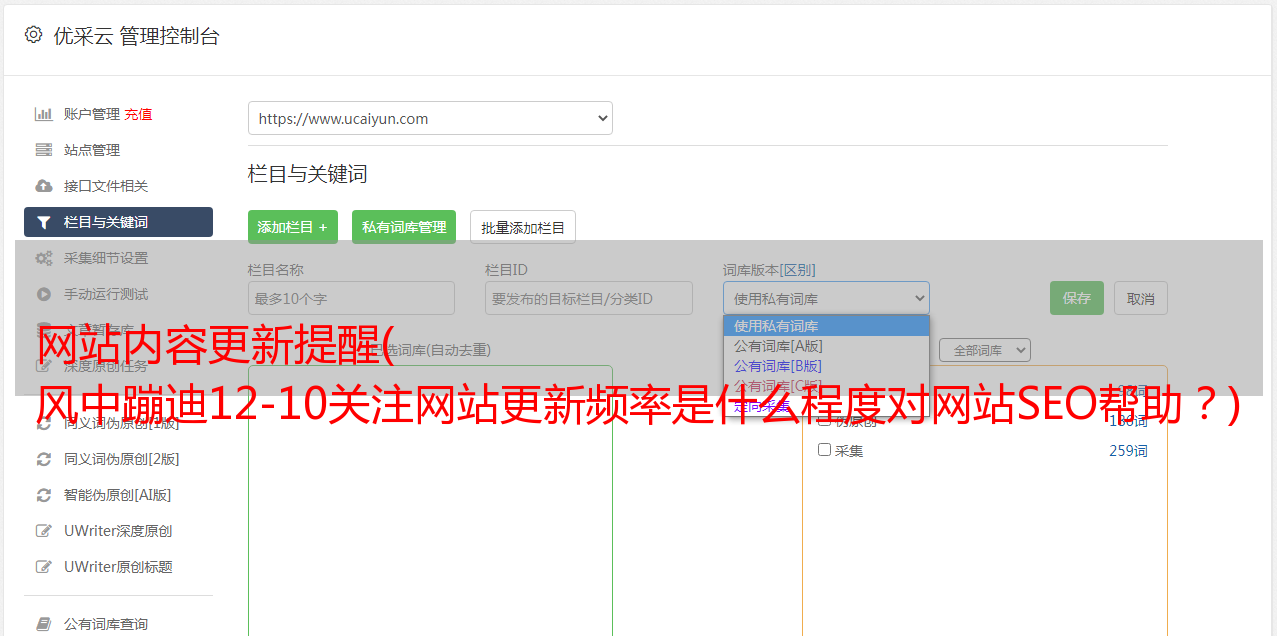The height and width of the screenshot is (636, 1277).
Task: Expand the 词库版本 select box
Action: point(826,298)
